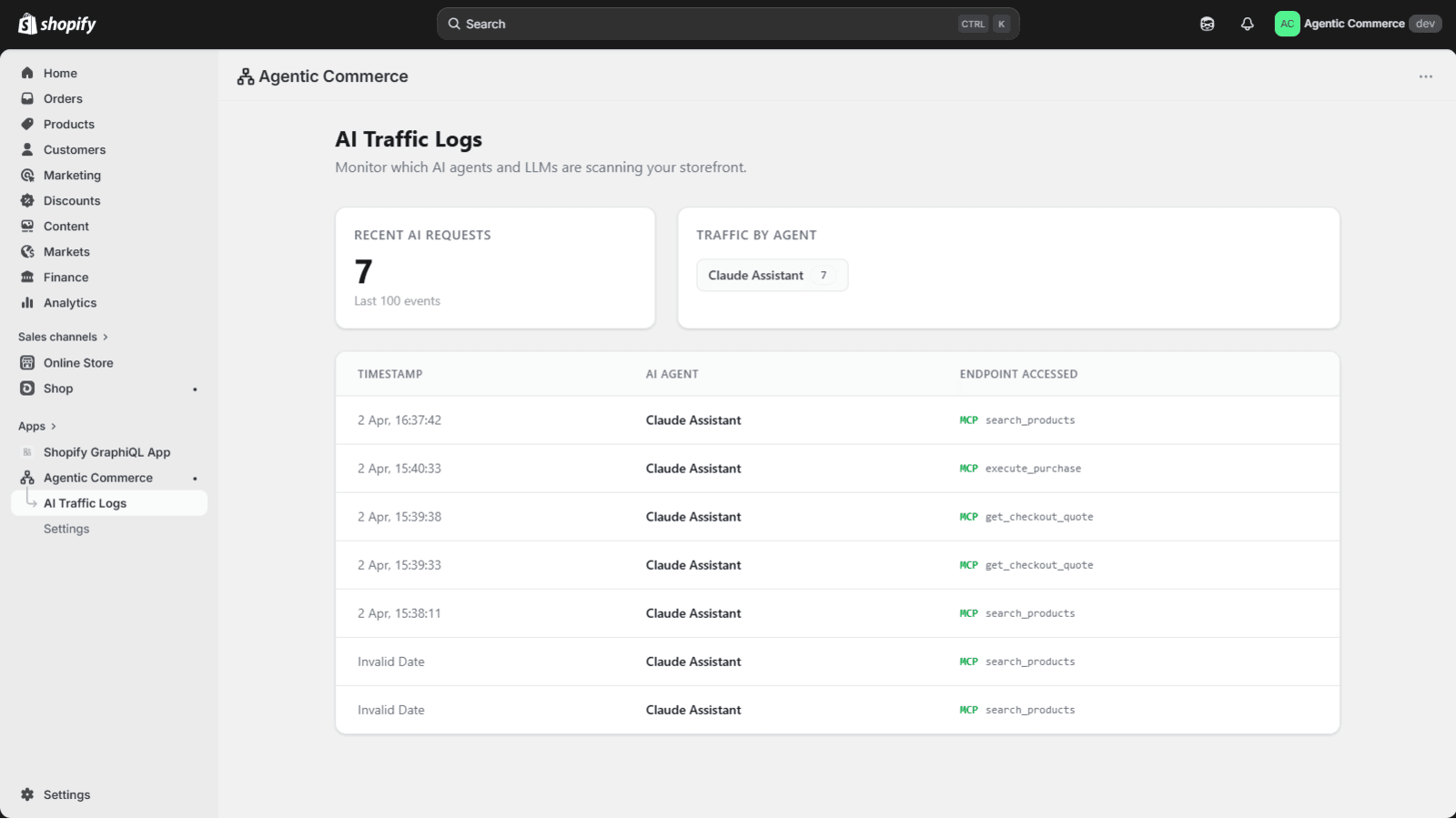This screenshot has width=1456, height=819.
Task: Click the Finance bank icon
Action: [27, 277]
